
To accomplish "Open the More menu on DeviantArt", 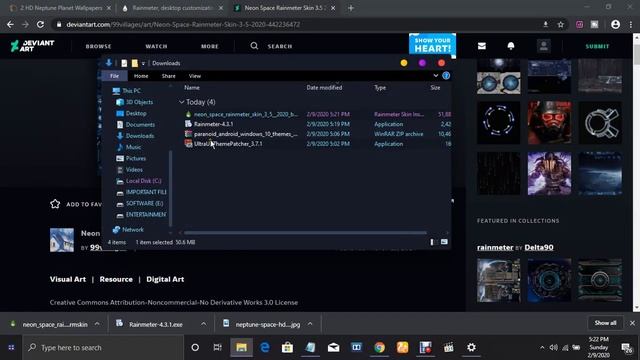I will 210,46.
